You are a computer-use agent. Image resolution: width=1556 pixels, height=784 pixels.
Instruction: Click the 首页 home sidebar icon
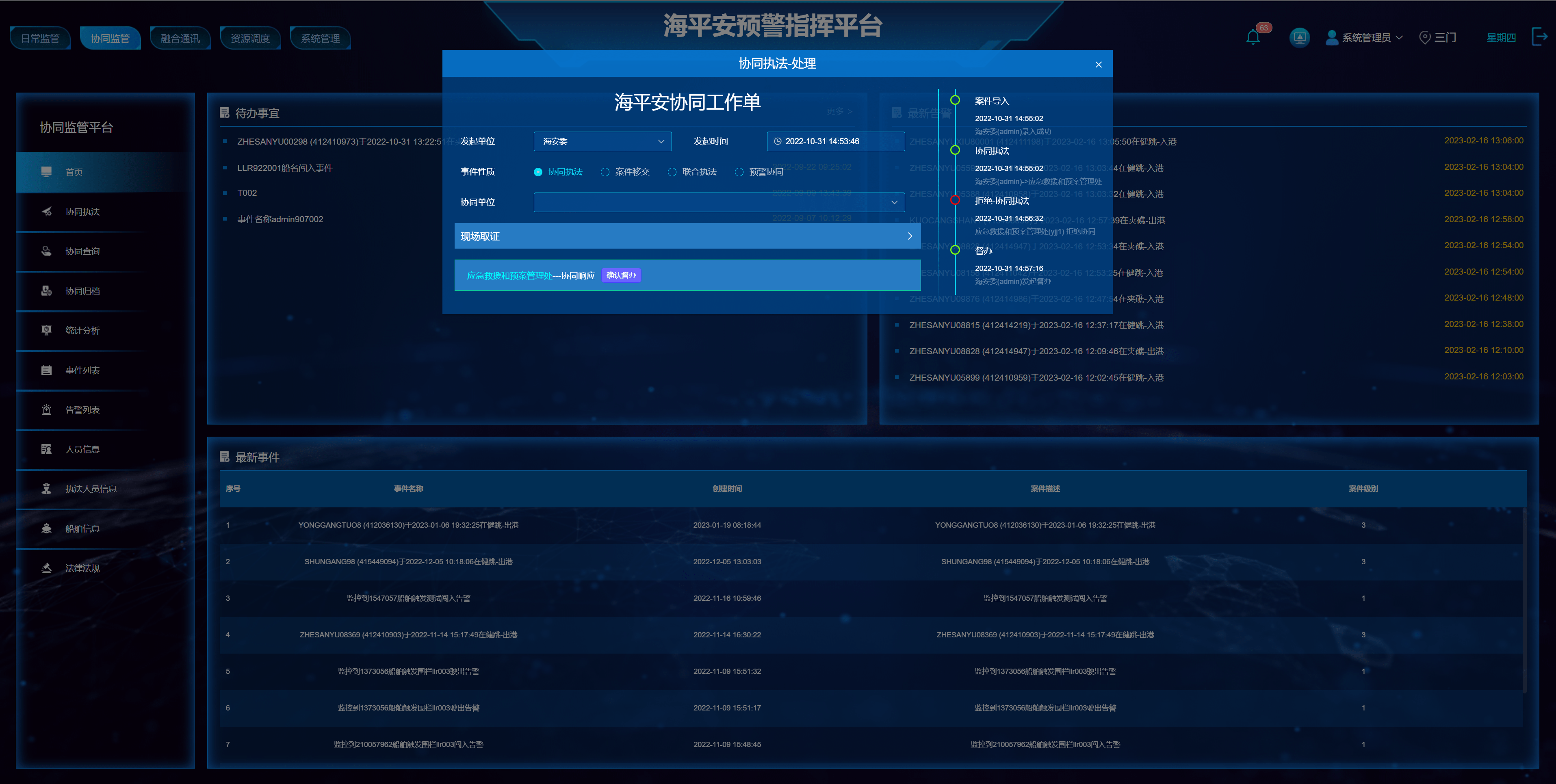coord(46,171)
